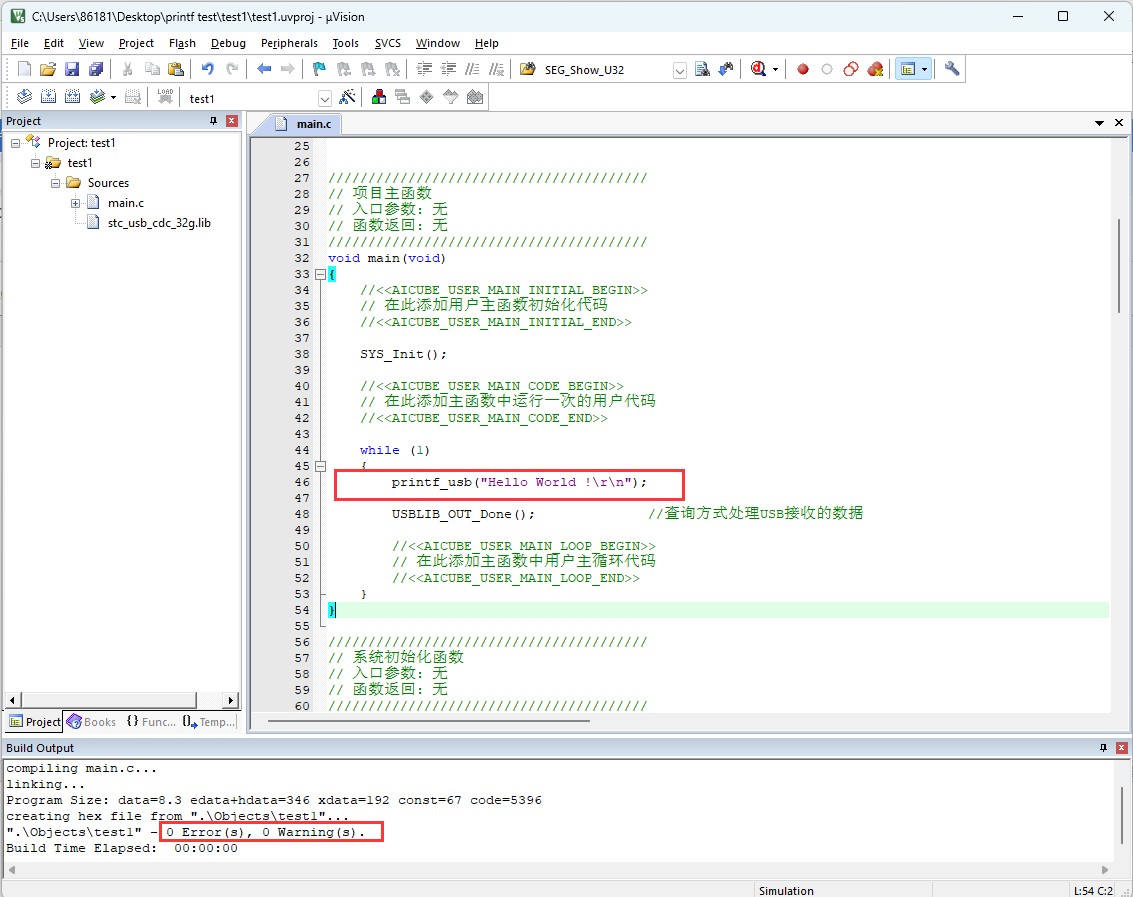Expand the main.c file node
The height and width of the screenshot is (897, 1133).
76,204
